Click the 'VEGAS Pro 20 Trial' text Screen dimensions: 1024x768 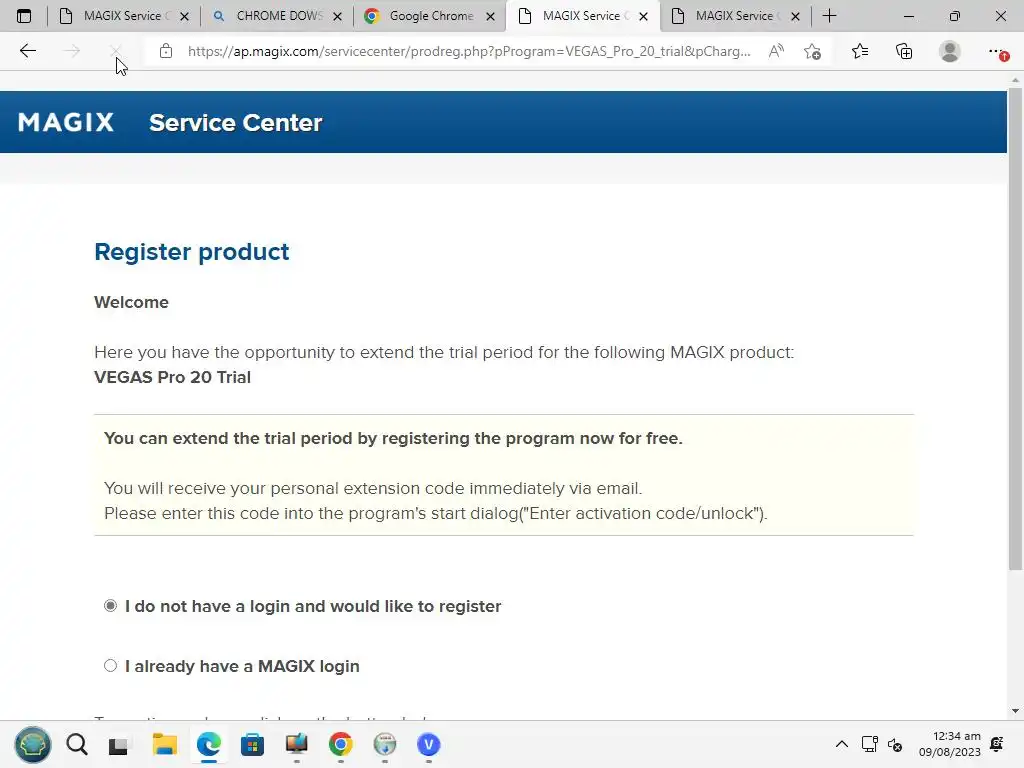(172, 377)
